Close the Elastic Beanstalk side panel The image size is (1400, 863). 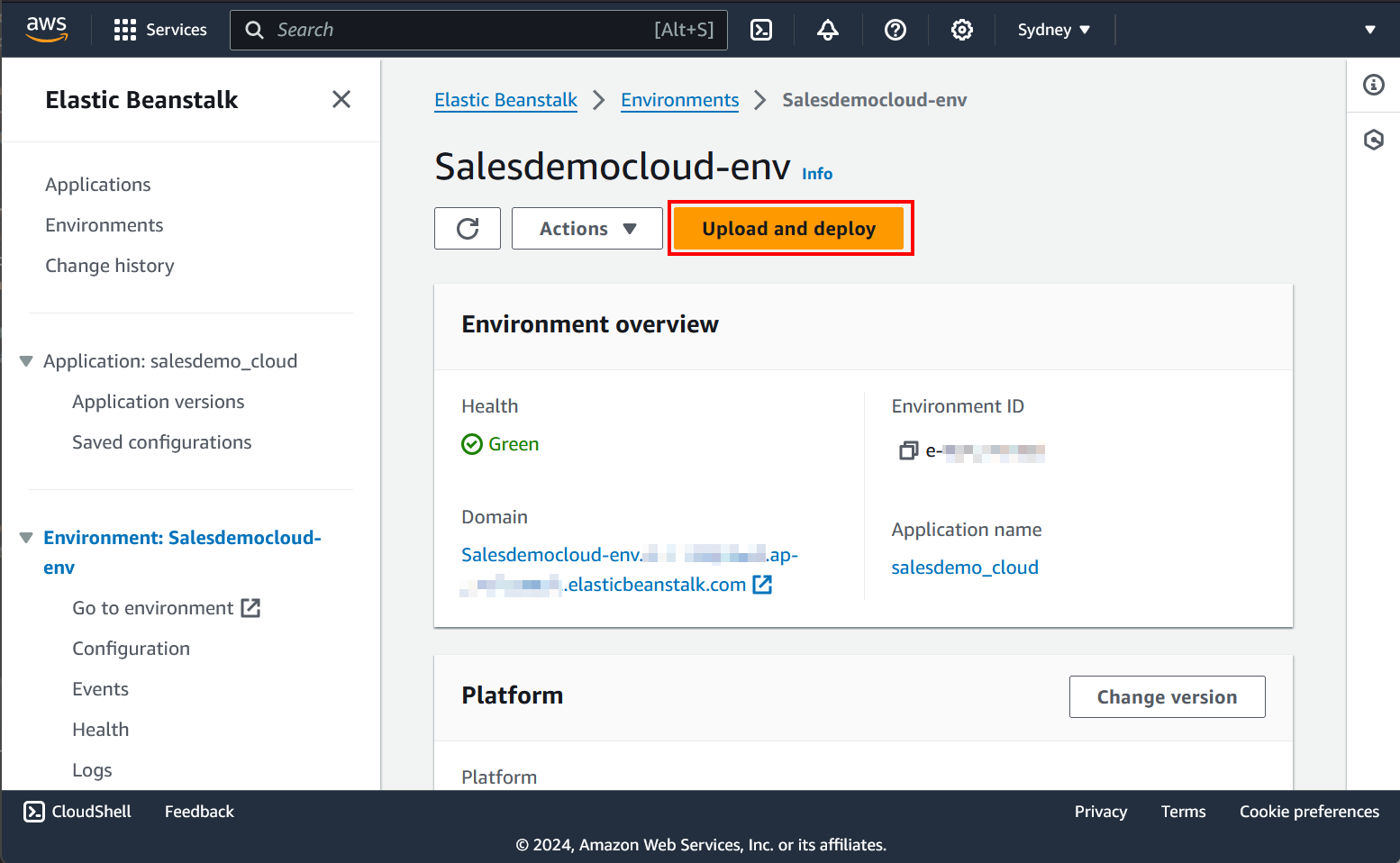coord(341,99)
